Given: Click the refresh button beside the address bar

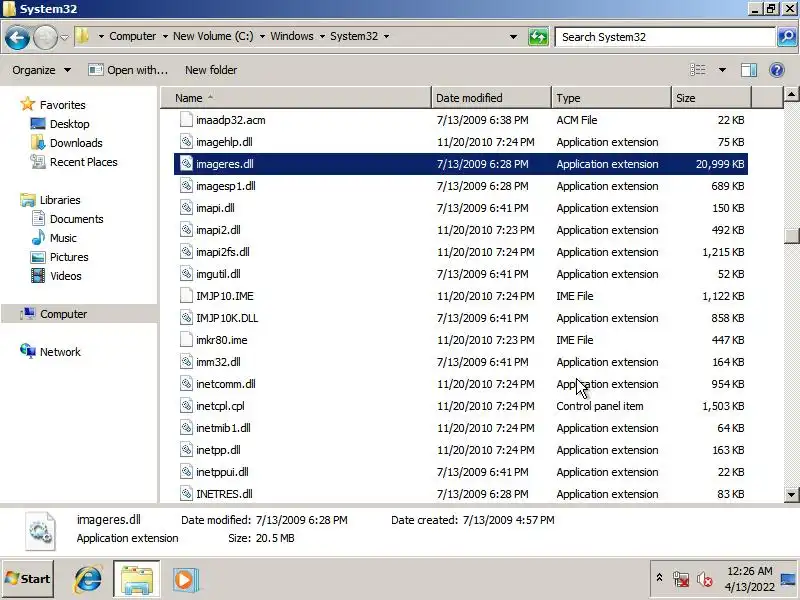Looking at the screenshot, I should point(538,37).
